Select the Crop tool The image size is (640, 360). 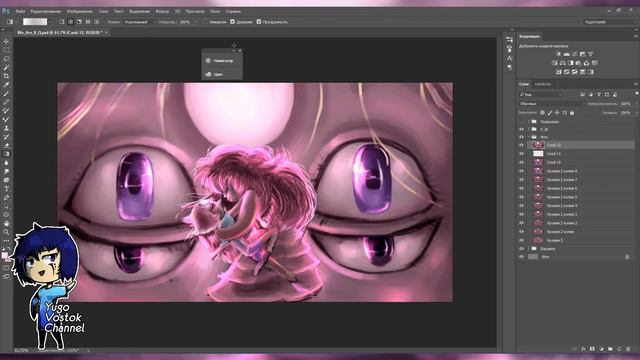tap(6, 76)
